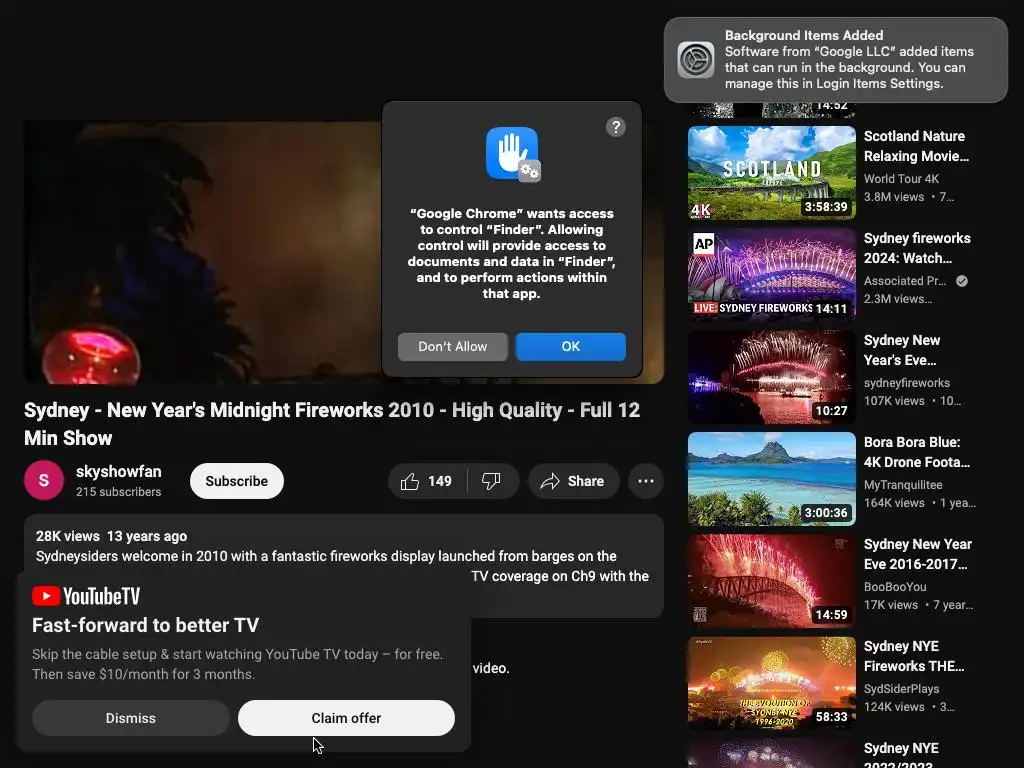This screenshot has height=768, width=1024.
Task: Click the video title heading text
Action: tap(332, 424)
